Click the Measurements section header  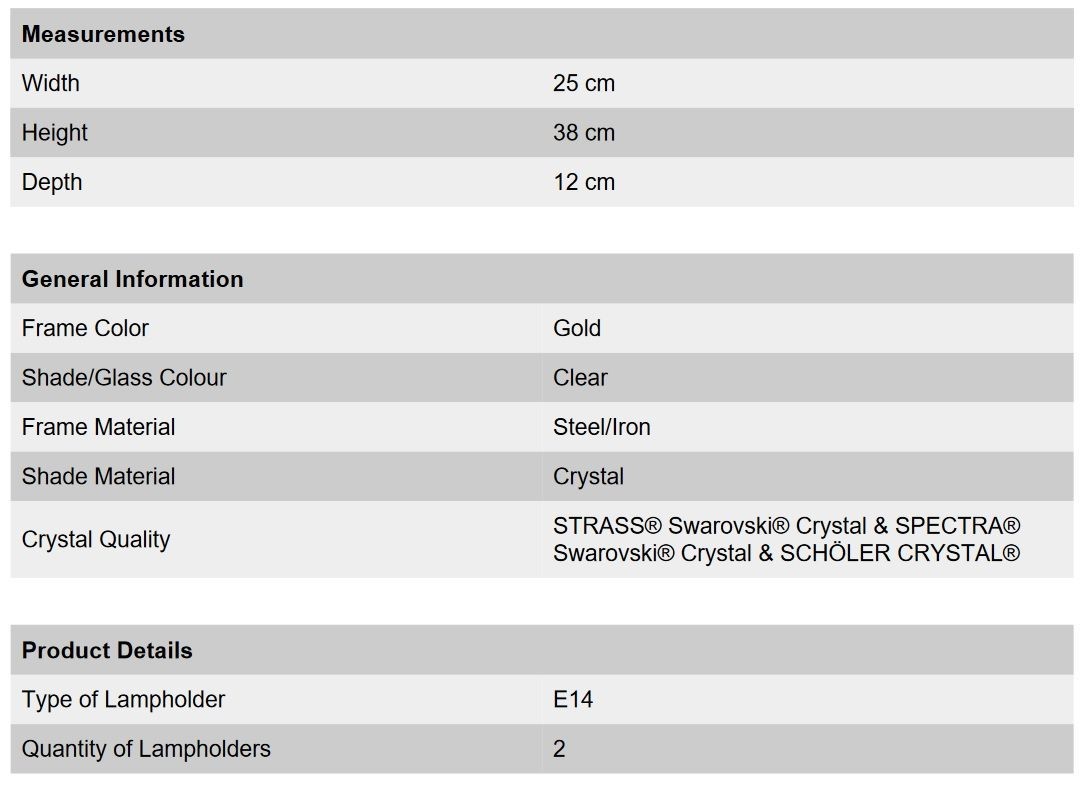click(103, 34)
